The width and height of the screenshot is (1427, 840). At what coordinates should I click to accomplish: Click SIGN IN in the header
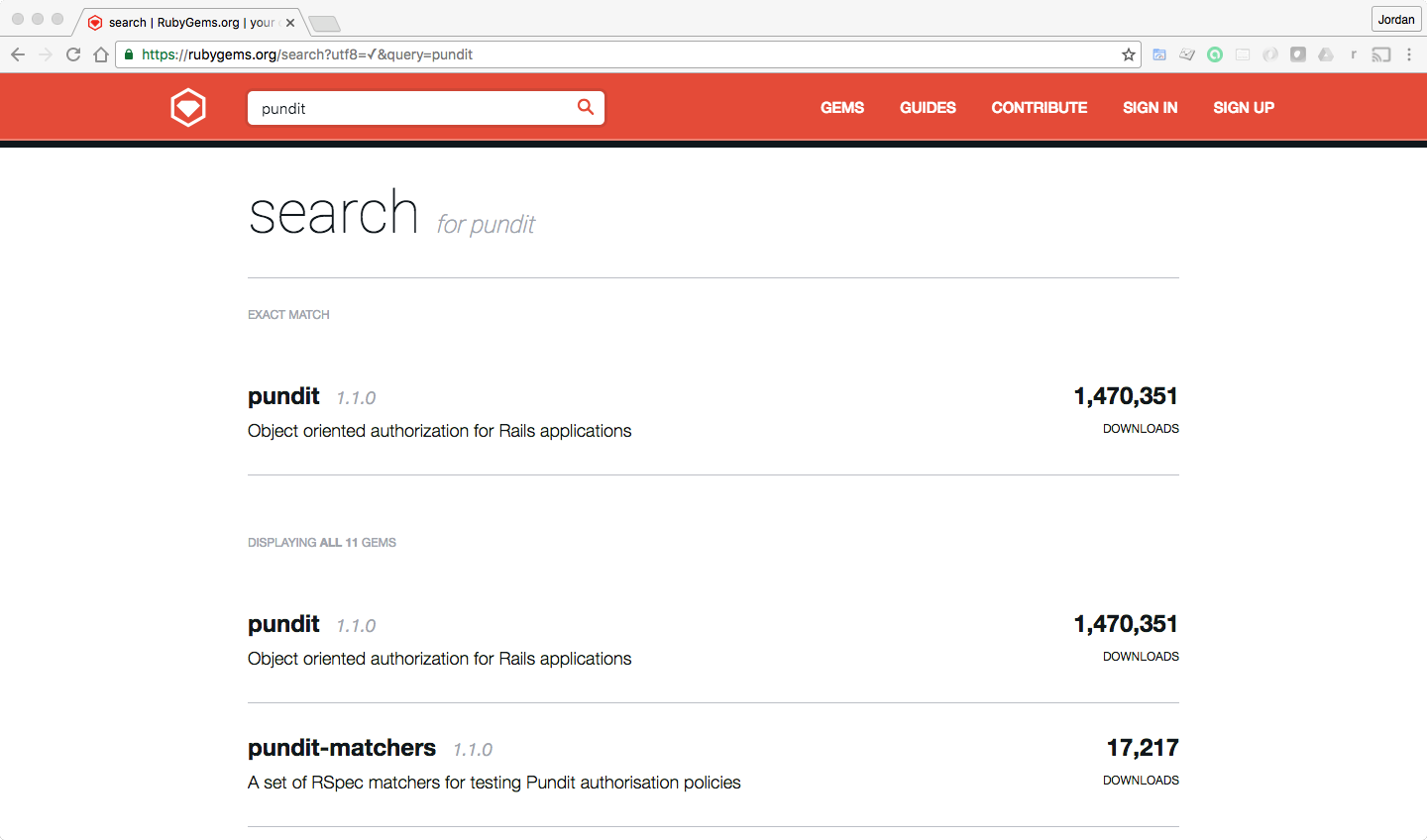point(1151,107)
